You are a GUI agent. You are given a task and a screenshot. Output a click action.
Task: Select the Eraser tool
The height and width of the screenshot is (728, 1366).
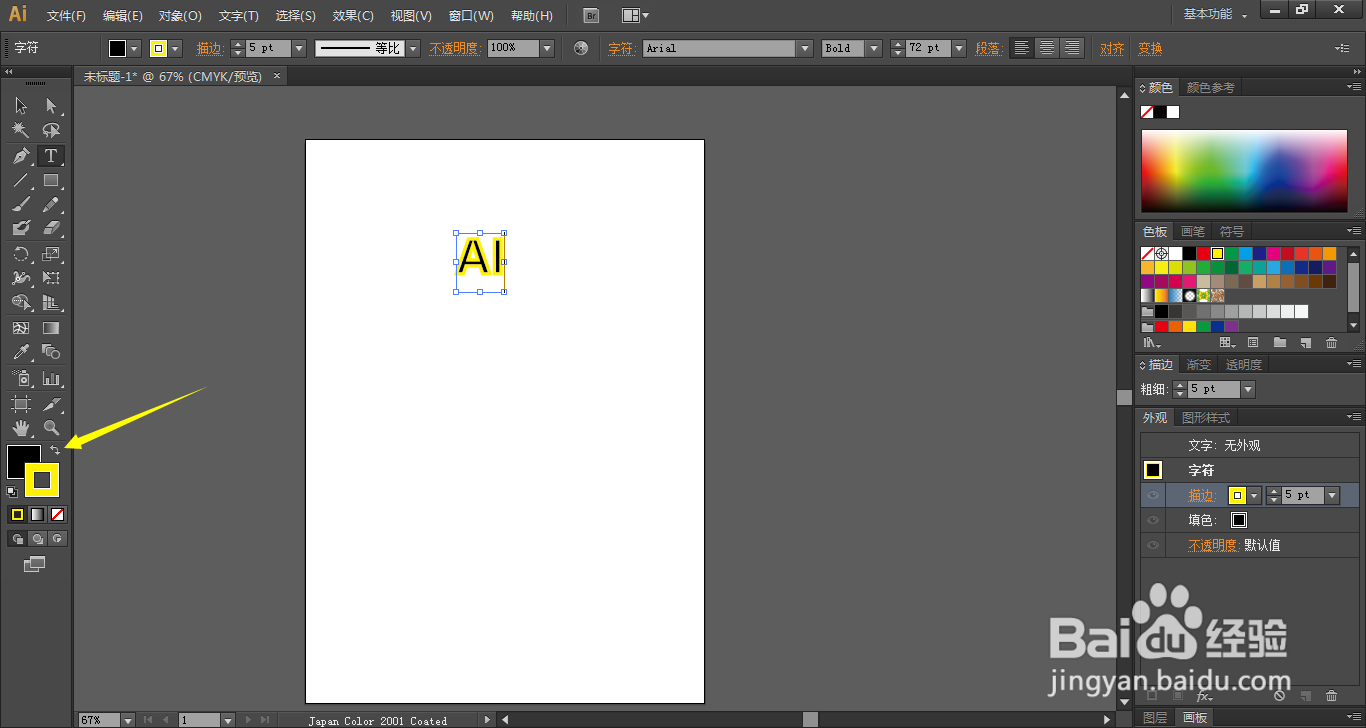(51, 229)
